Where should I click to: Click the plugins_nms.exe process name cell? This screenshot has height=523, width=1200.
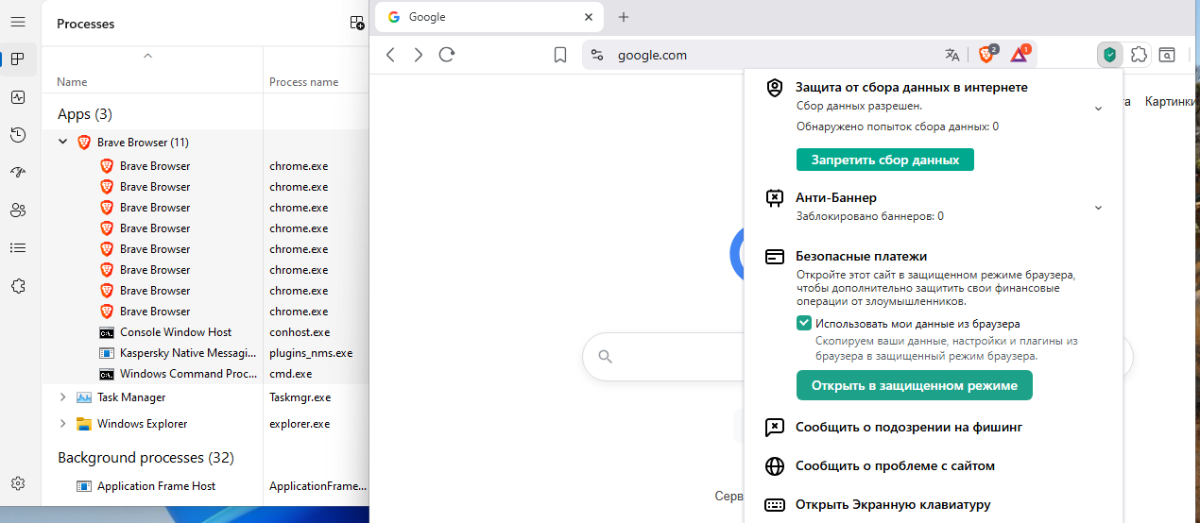point(311,353)
